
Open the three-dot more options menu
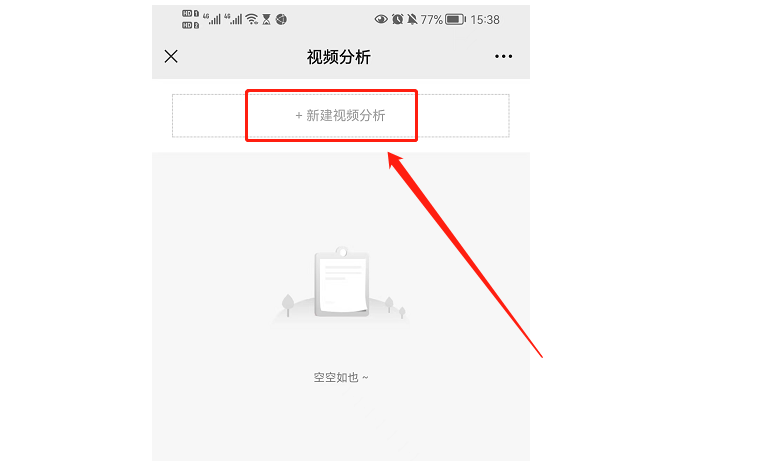(503, 56)
